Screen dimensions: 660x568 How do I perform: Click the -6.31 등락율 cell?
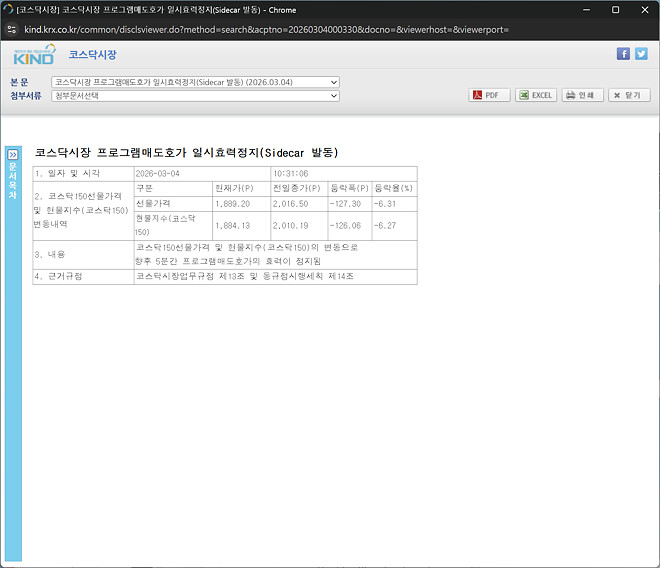pyautogui.click(x=385, y=204)
